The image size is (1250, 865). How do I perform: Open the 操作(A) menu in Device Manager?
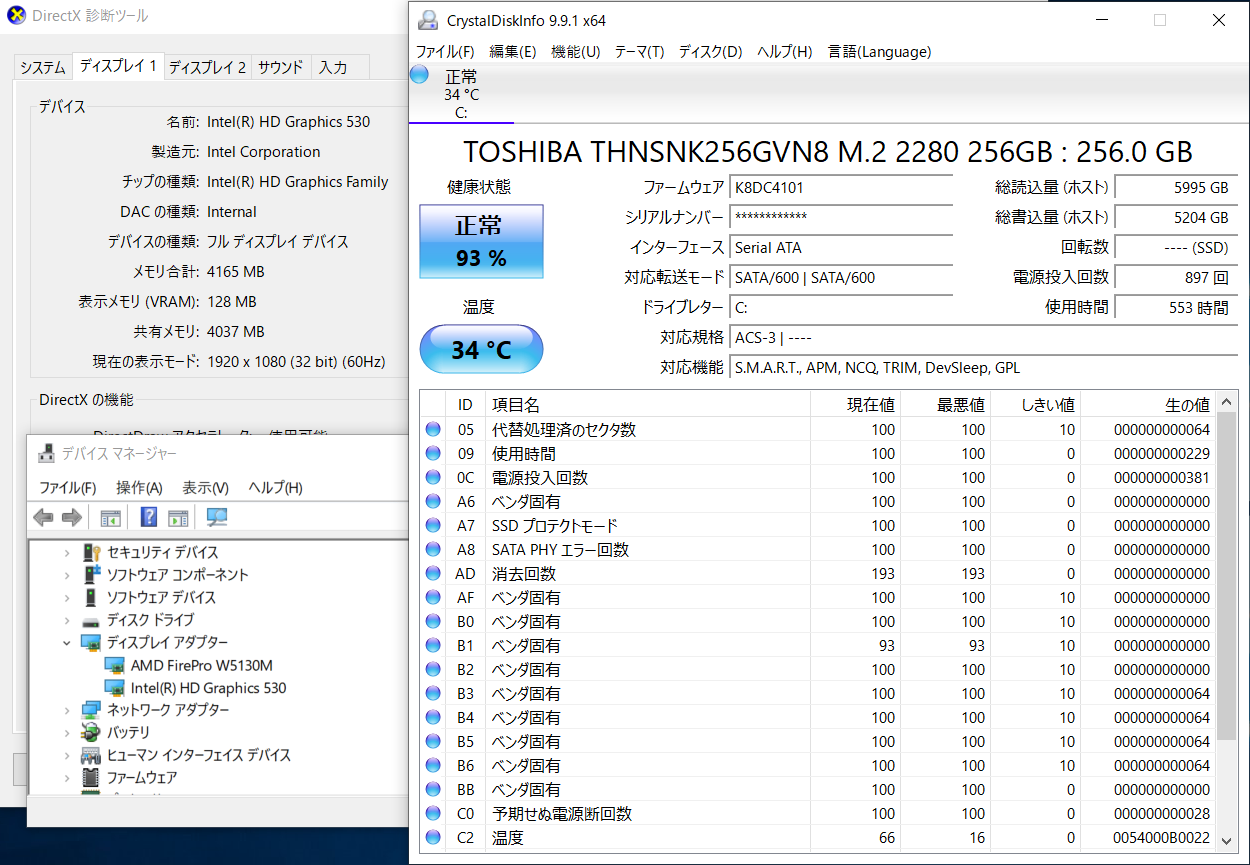click(139, 488)
